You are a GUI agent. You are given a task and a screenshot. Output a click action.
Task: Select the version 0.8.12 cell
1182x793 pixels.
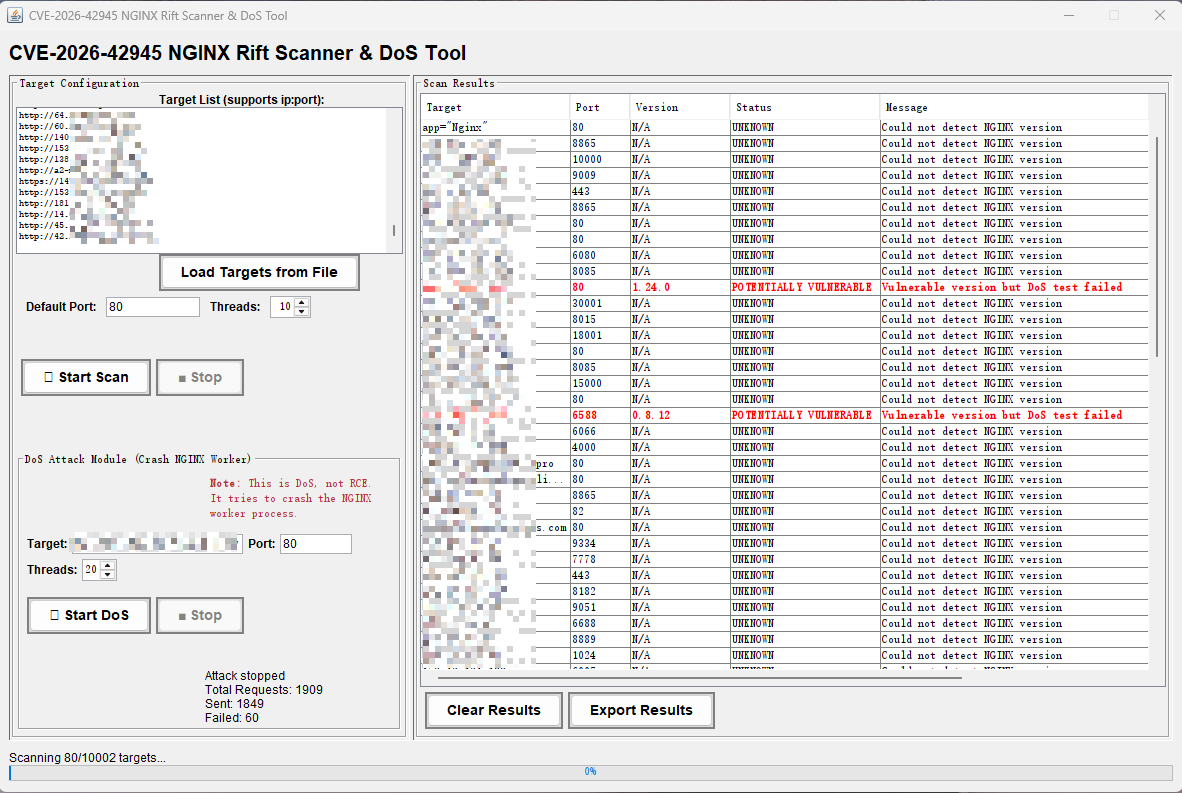point(679,415)
